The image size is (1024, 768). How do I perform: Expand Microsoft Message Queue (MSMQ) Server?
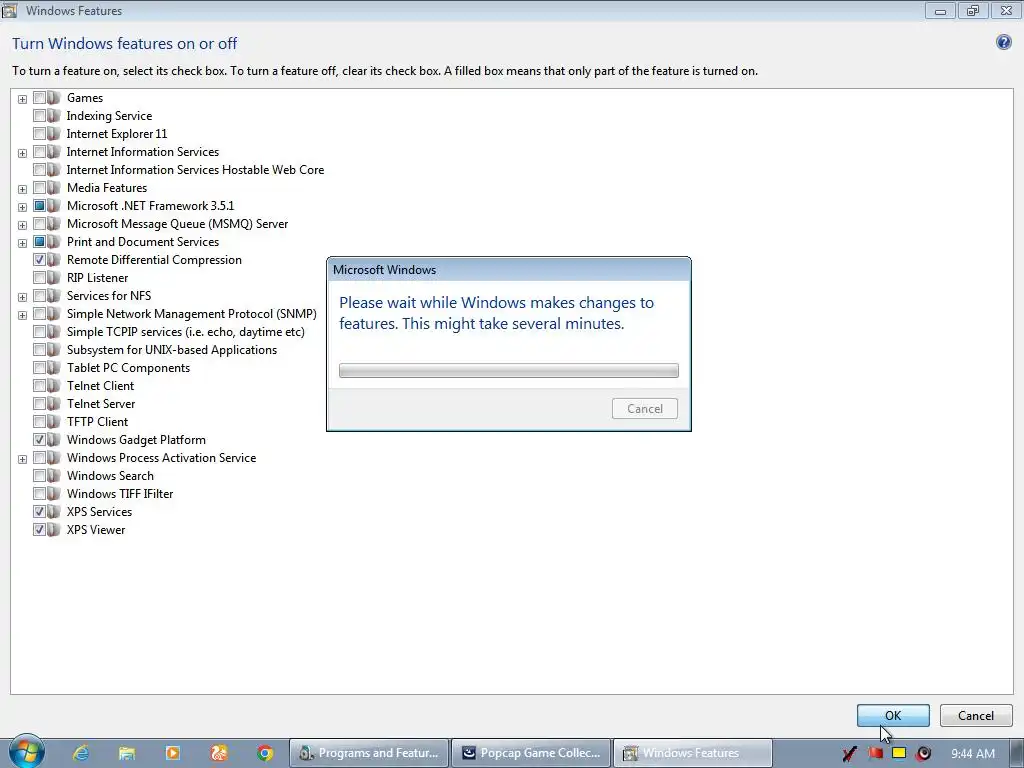pos(22,225)
